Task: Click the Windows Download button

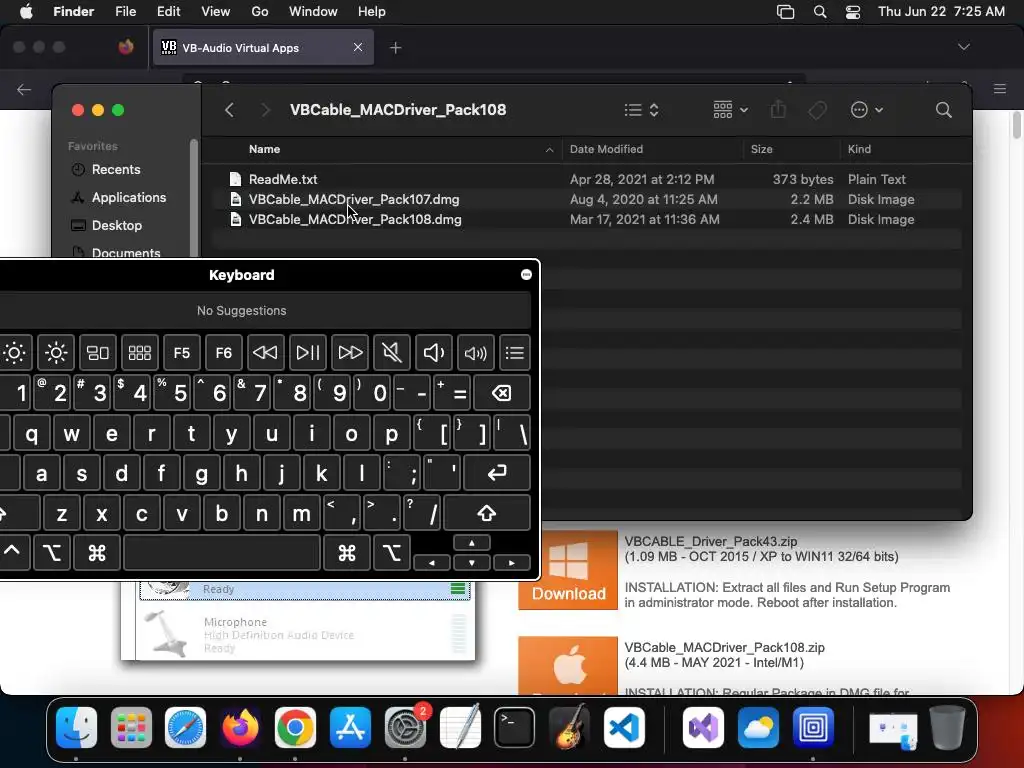Action: (x=568, y=569)
